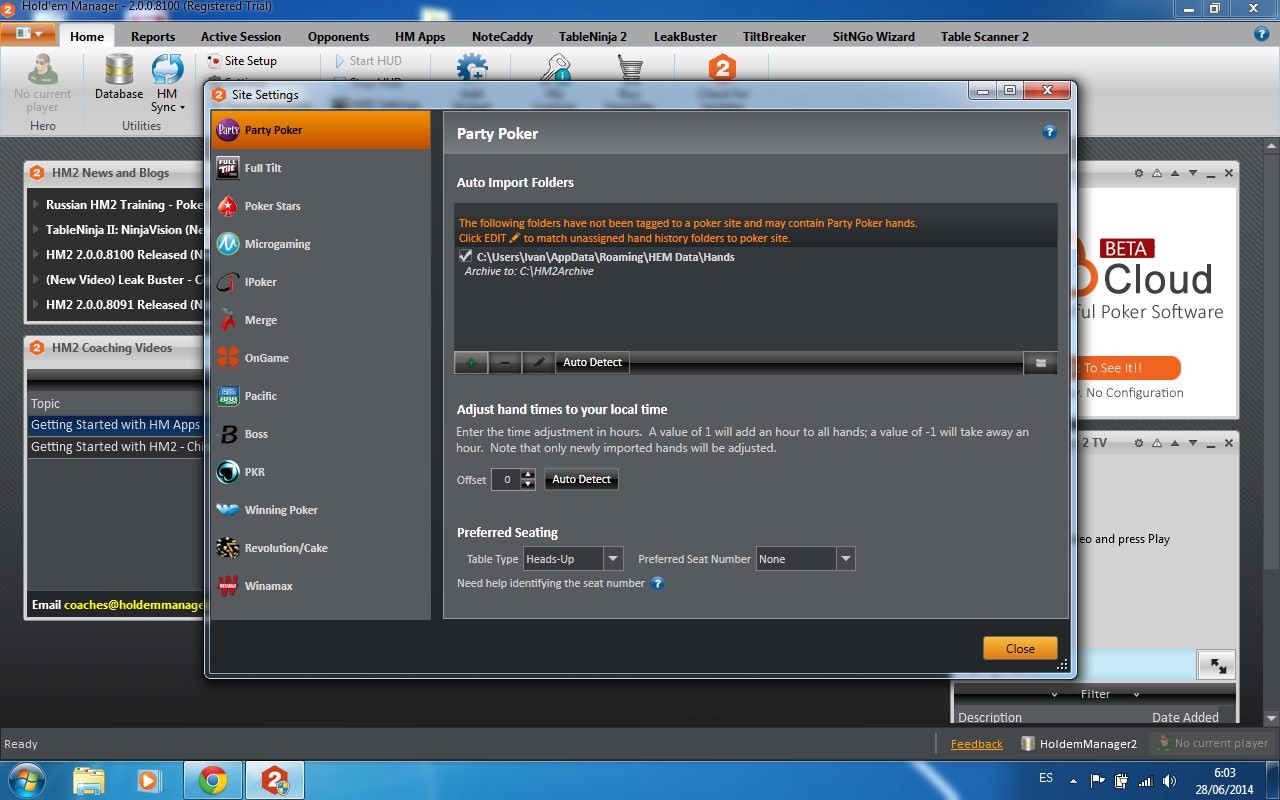The width and height of the screenshot is (1280, 800).
Task: Open Database utility in ribbon
Action: click(119, 77)
